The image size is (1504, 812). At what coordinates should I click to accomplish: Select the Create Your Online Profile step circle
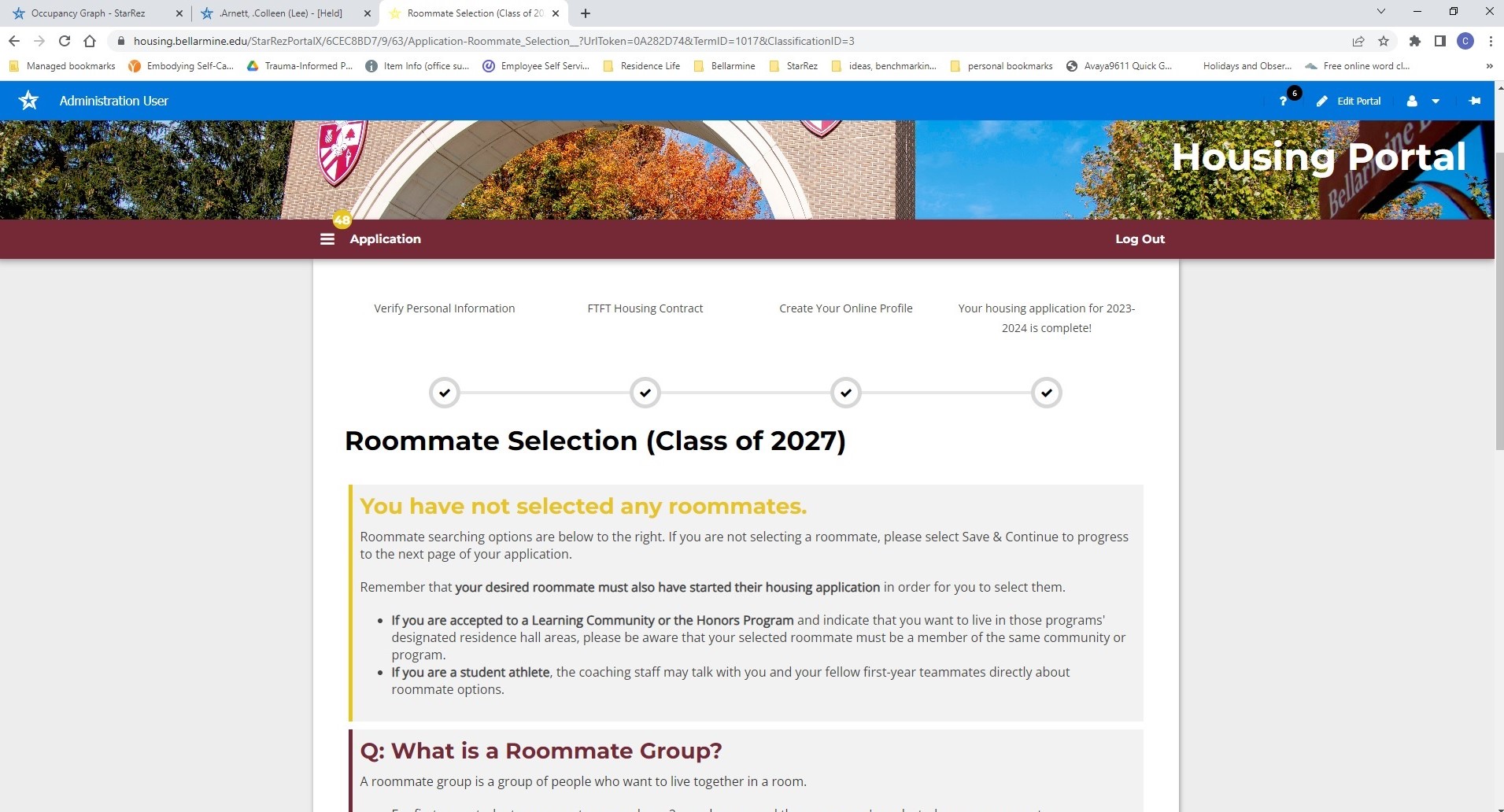coord(845,392)
